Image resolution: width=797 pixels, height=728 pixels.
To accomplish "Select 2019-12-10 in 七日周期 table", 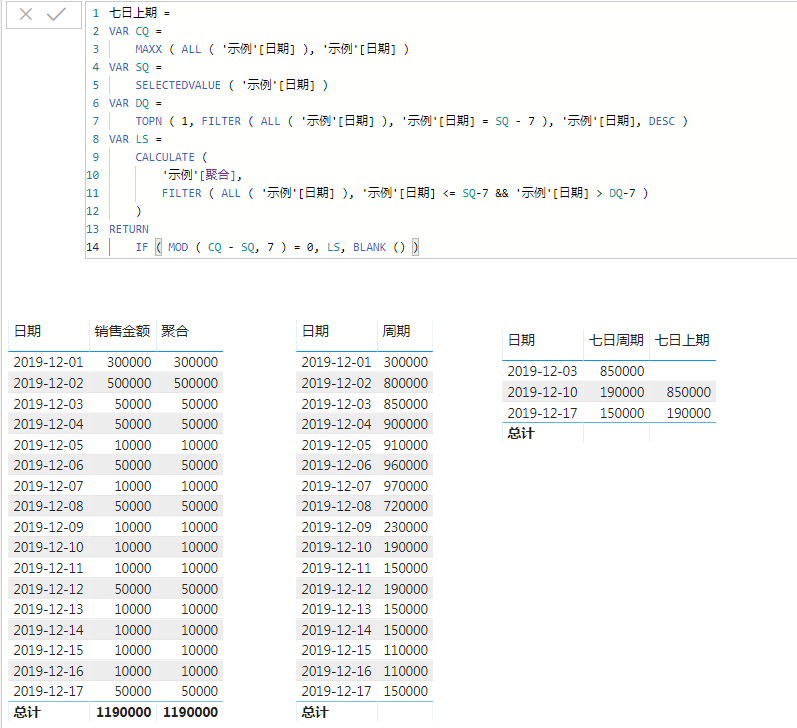I will [542, 392].
